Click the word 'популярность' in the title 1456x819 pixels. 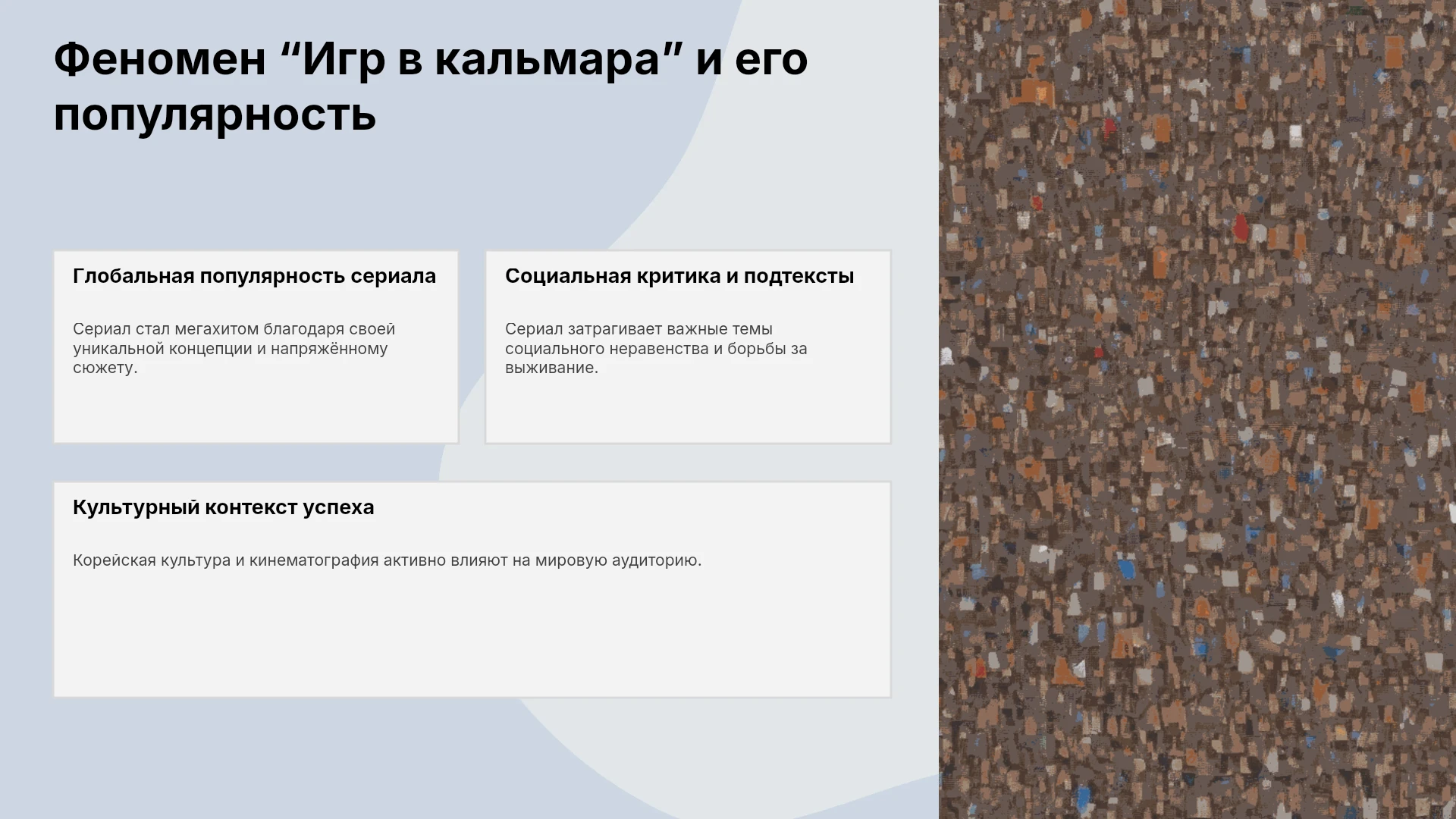click(x=215, y=115)
